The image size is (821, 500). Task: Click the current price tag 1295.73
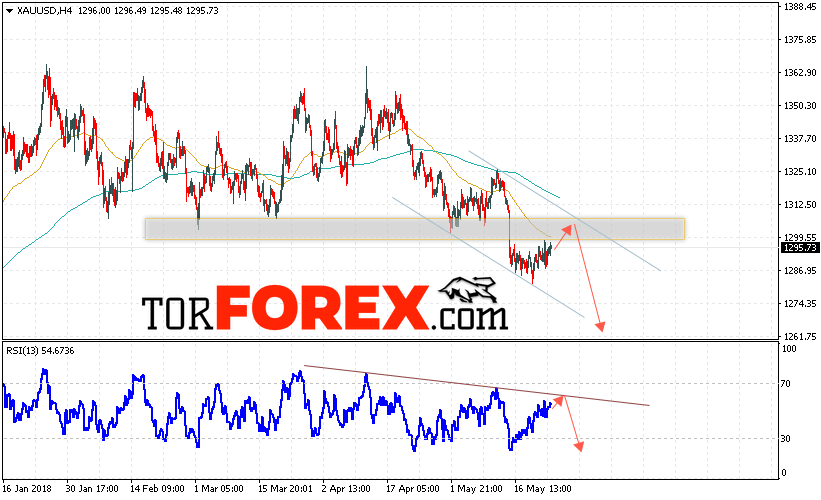coord(800,248)
